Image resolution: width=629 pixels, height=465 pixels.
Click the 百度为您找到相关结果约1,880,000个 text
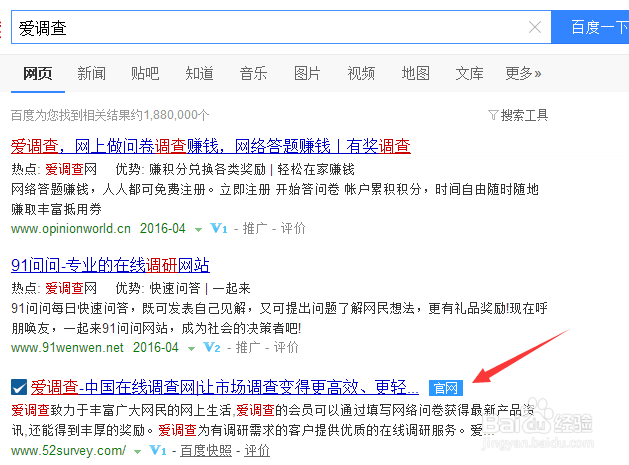pos(110,116)
